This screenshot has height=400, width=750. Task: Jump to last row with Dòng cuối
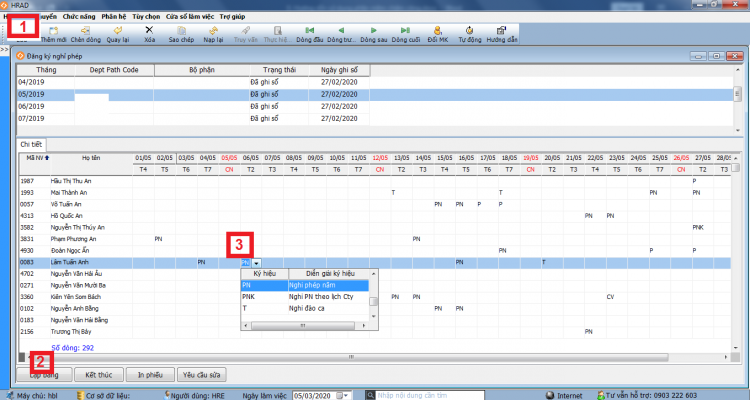[x=406, y=30]
